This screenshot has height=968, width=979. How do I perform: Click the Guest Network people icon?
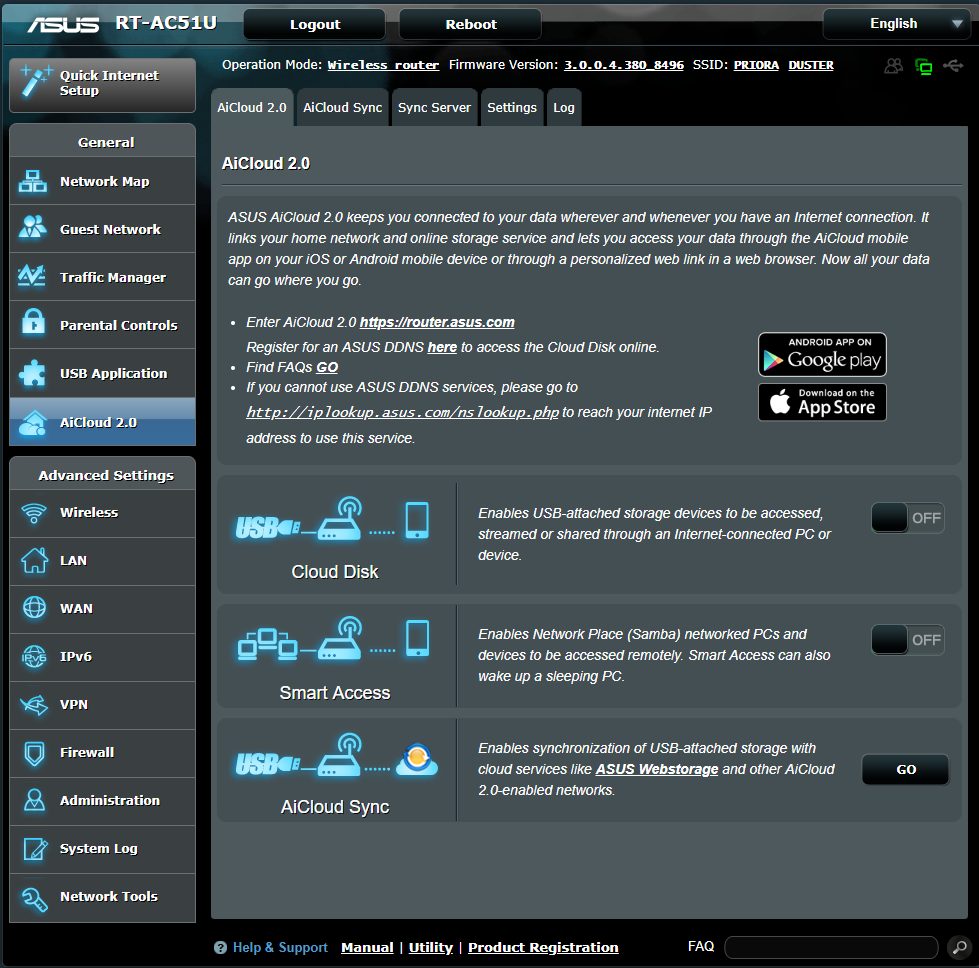tap(32, 227)
